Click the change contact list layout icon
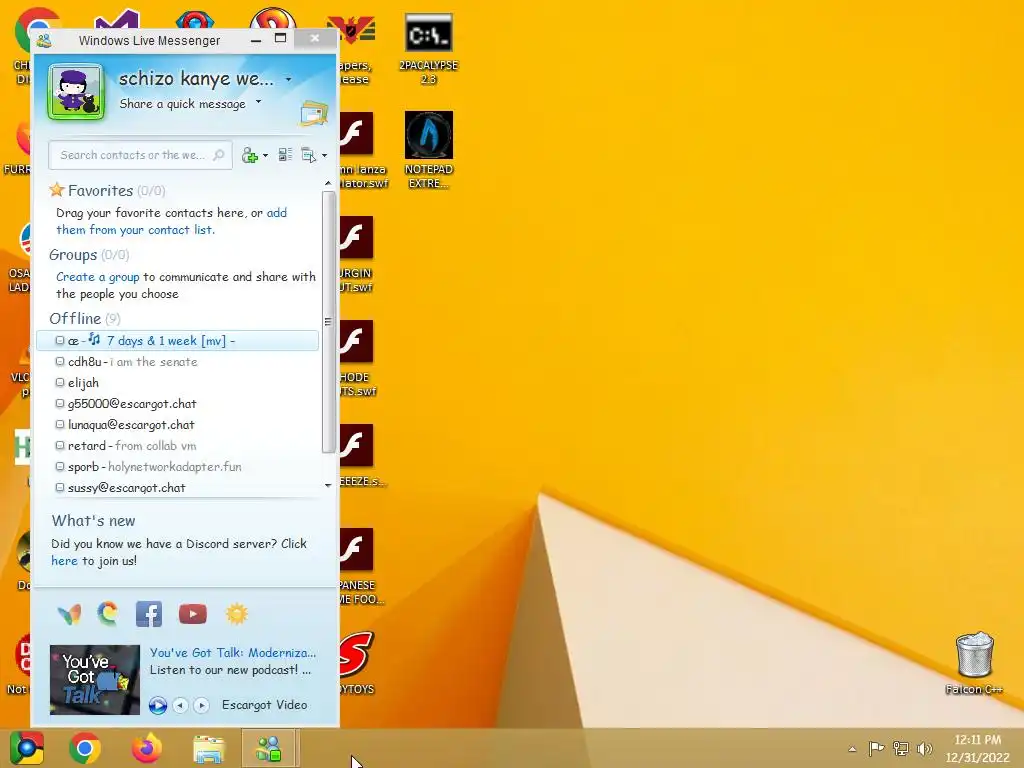The width and height of the screenshot is (1024, 768). click(285, 155)
